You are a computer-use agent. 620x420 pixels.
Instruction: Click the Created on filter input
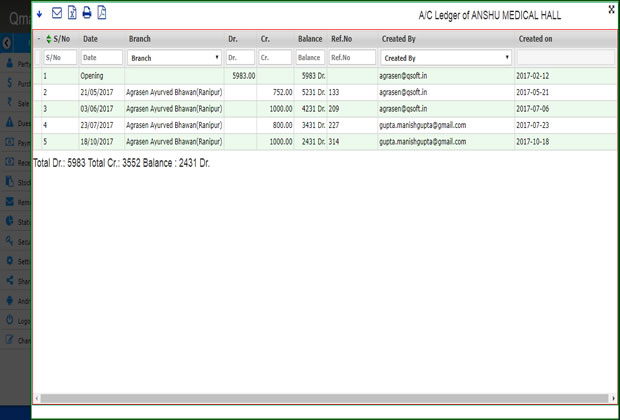[x=565, y=57]
